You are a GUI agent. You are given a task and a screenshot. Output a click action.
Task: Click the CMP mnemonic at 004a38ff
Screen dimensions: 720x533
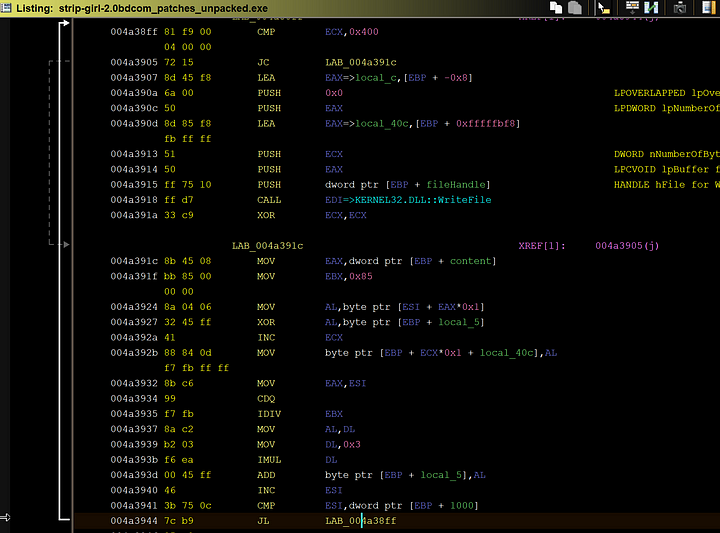point(266,32)
